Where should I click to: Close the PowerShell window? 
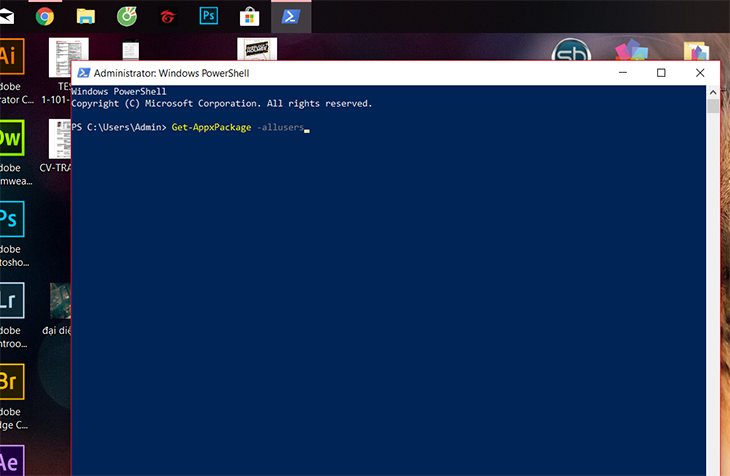[700, 73]
